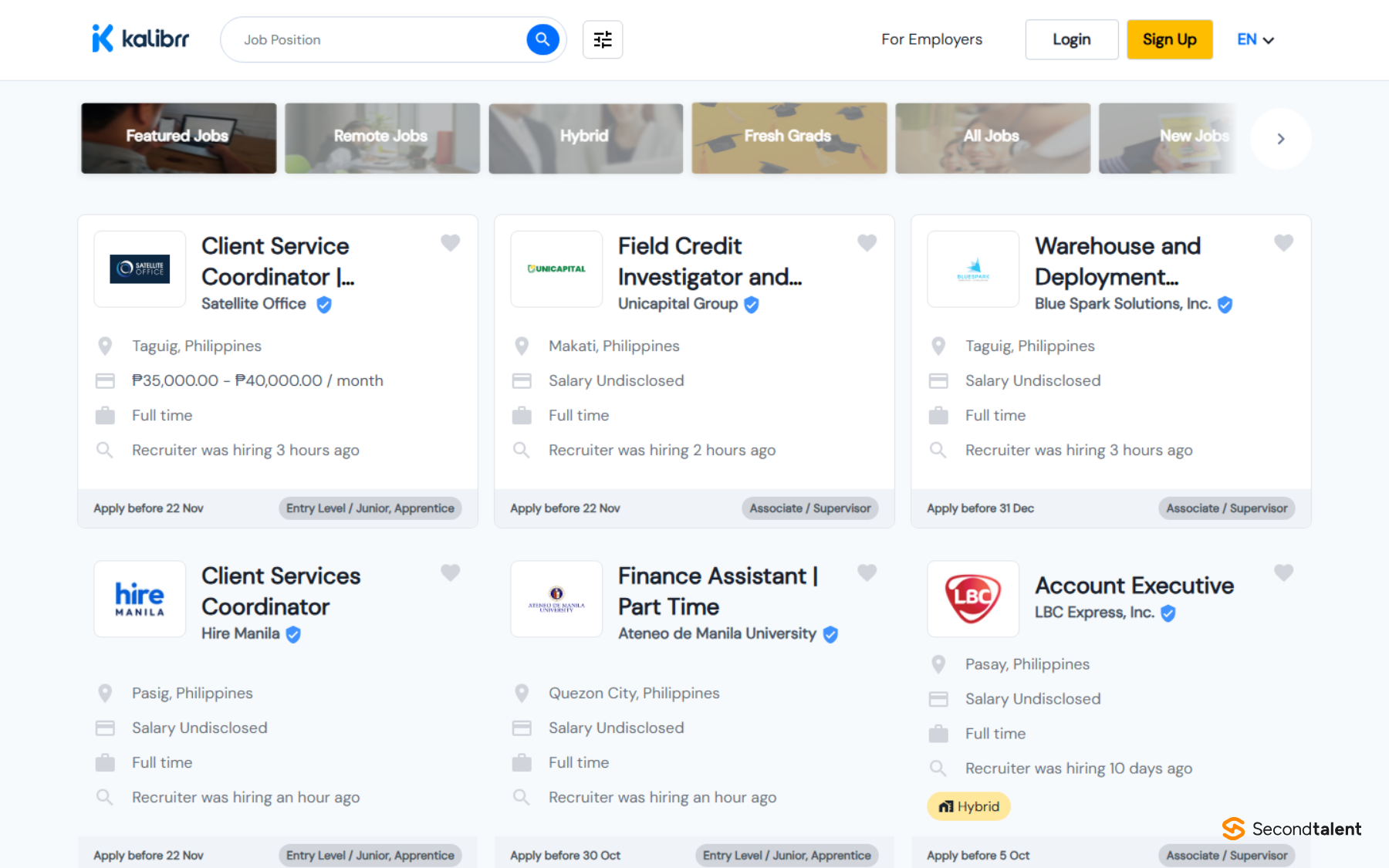Click the Blue Spark Solutions logo
The width and height of the screenshot is (1389, 868).
tap(973, 269)
